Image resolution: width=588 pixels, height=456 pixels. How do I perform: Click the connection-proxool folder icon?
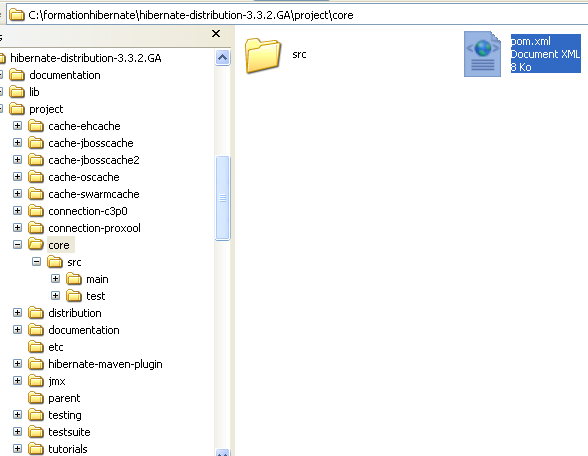click(x=36, y=228)
